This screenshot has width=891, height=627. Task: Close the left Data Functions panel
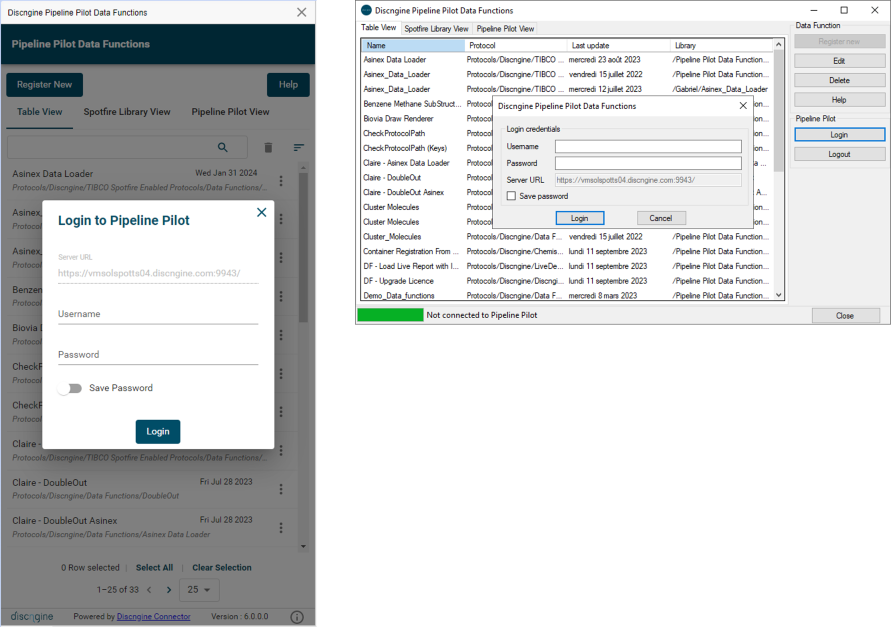click(x=302, y=13)
